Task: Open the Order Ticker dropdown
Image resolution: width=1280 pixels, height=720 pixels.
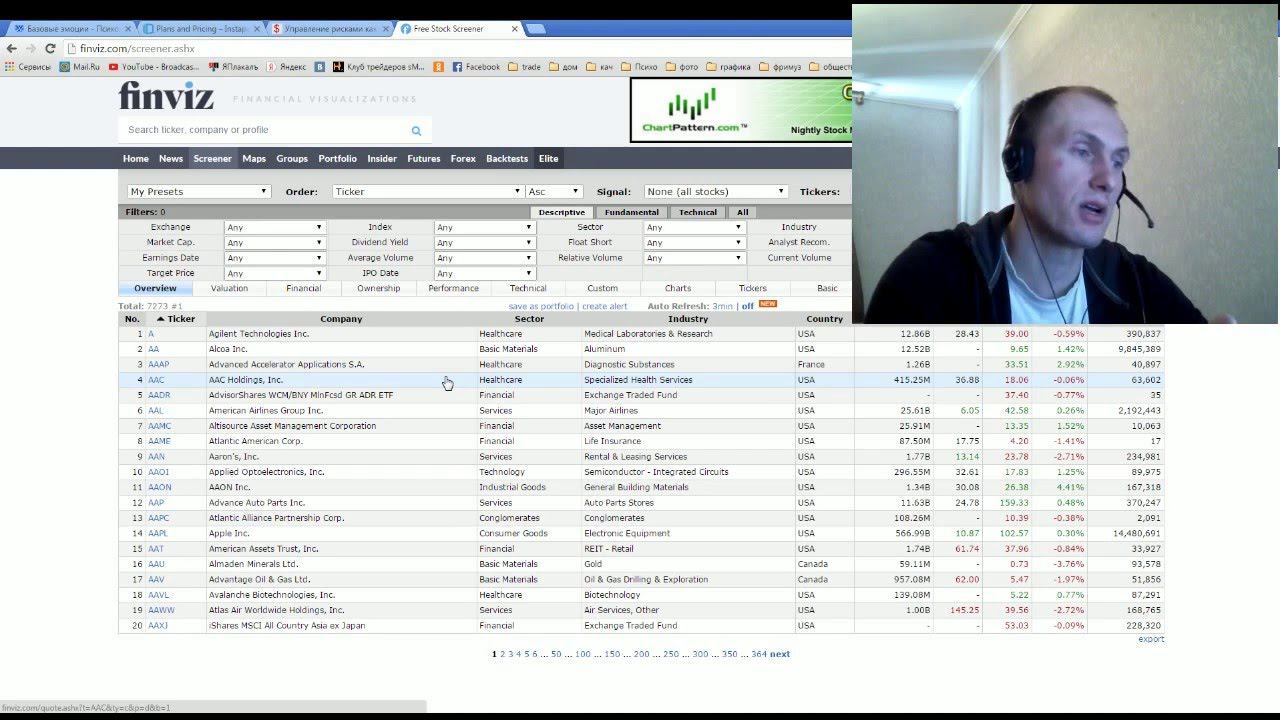Action: click(427, 191)
